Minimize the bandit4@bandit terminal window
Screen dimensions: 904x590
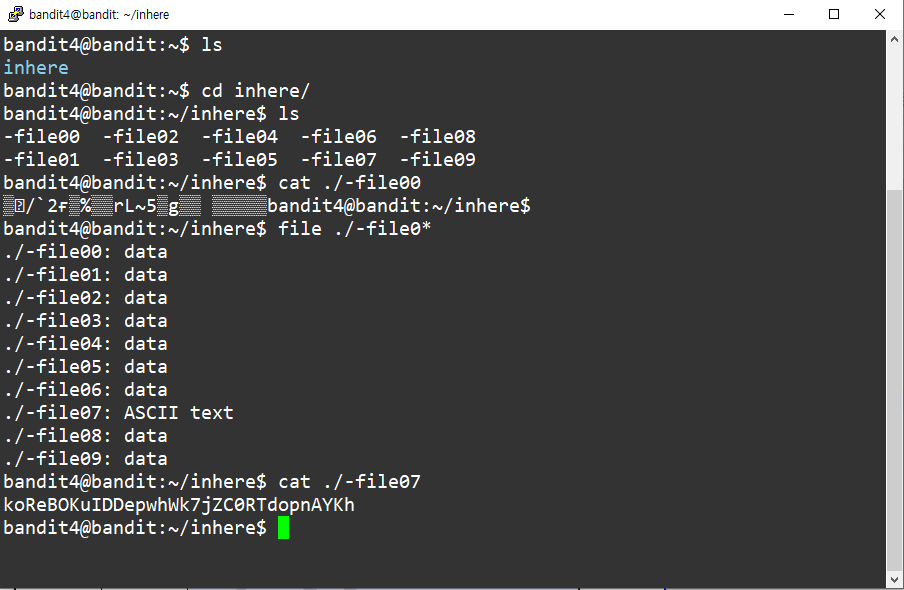789,14
